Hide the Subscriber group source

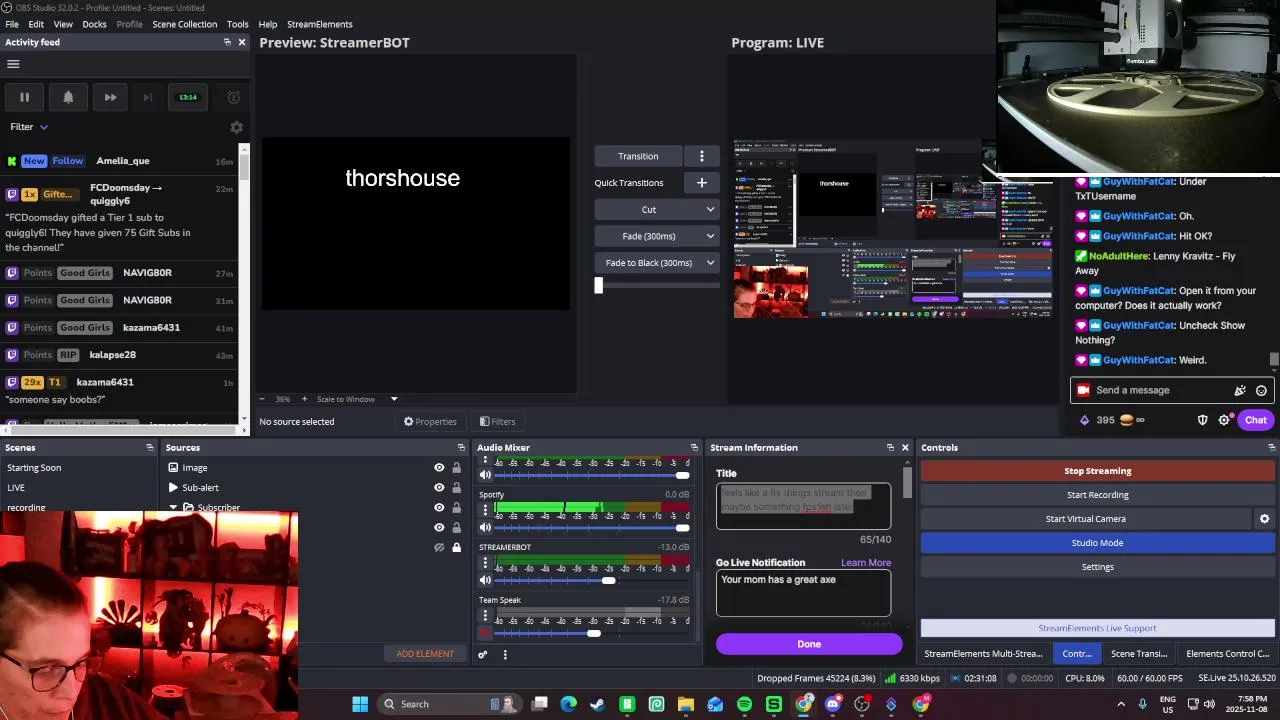tap(439, 508)
